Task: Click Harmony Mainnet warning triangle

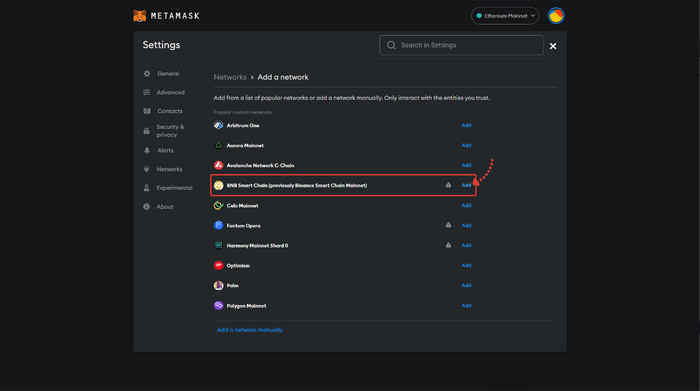Action: [x=448, y=245]
